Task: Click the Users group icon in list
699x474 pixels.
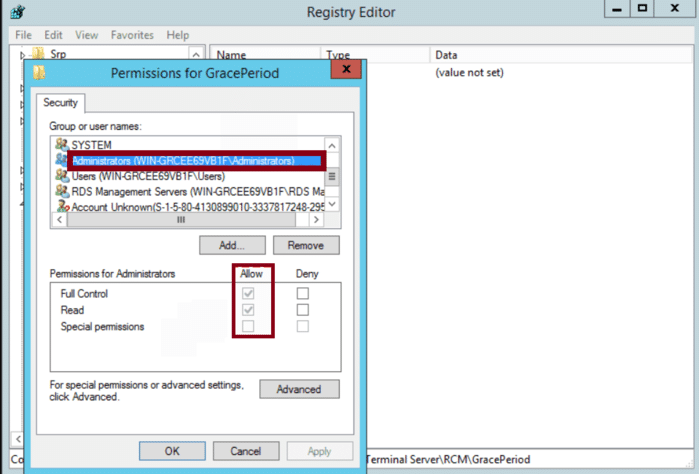Action: click(62, 176)
